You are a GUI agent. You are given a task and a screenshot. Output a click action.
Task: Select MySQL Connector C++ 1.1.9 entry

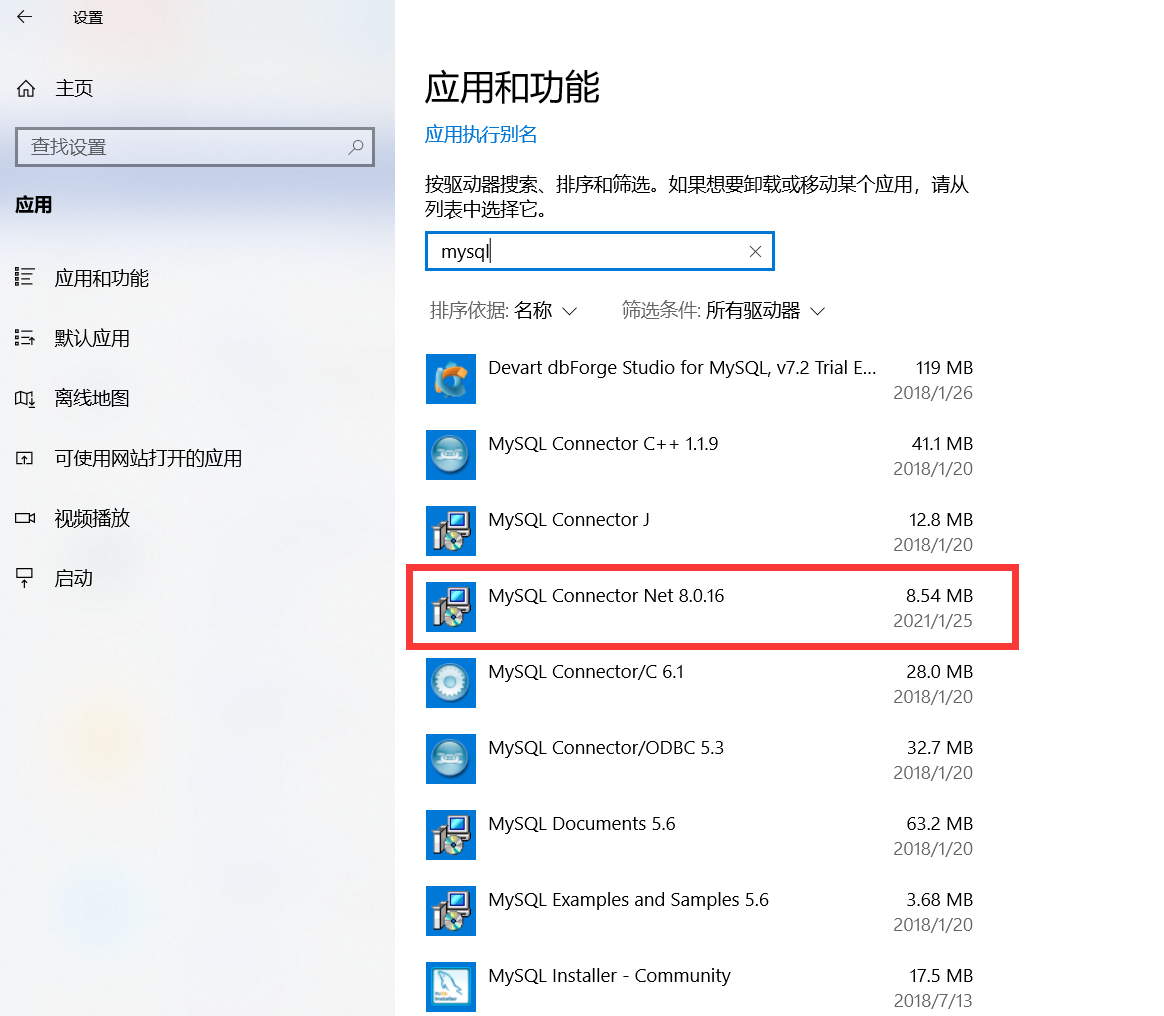pos(699,455)
